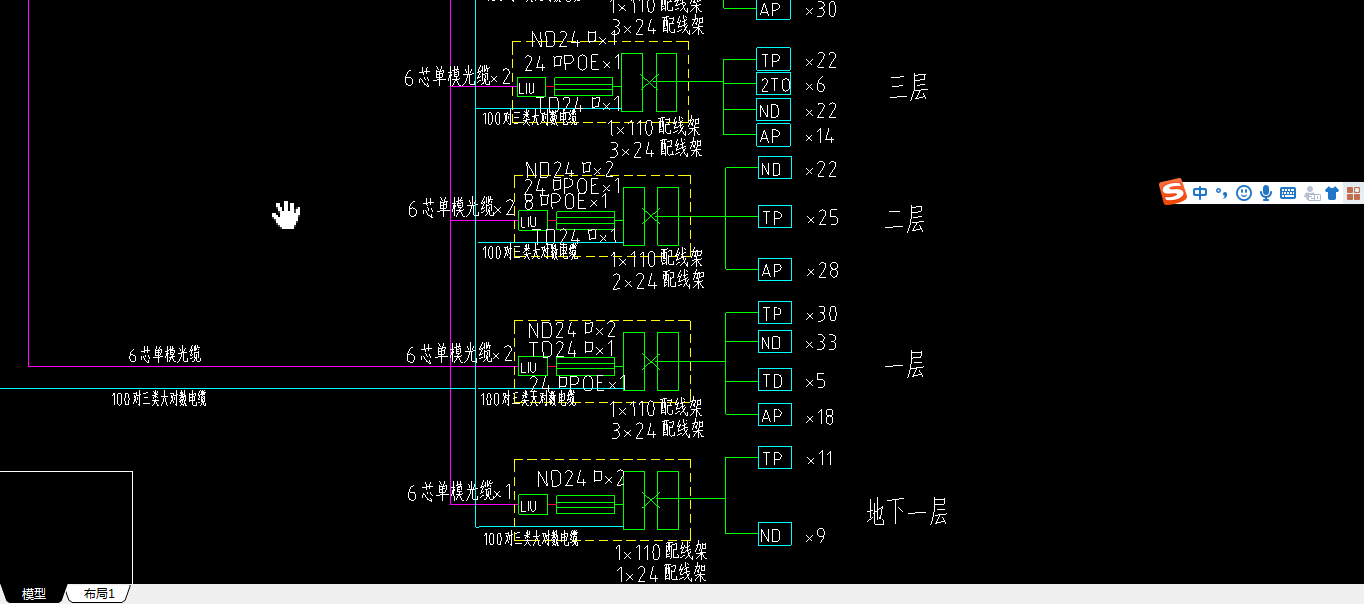The width and height of the screenshot is (1364, 604).
Task: Select the TD outlet box
Action: point(773,380)
